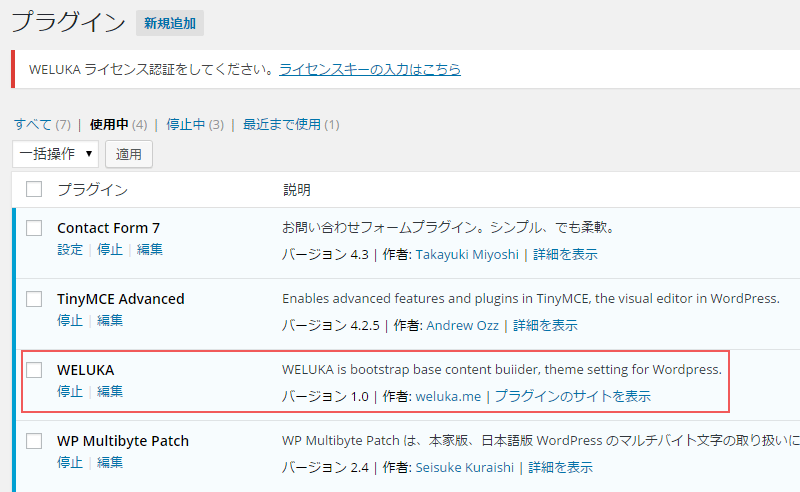Click the WP Multibyte Patch plugin name
Viewport: 800px width, 492px height.
click(x=123, y=440)
